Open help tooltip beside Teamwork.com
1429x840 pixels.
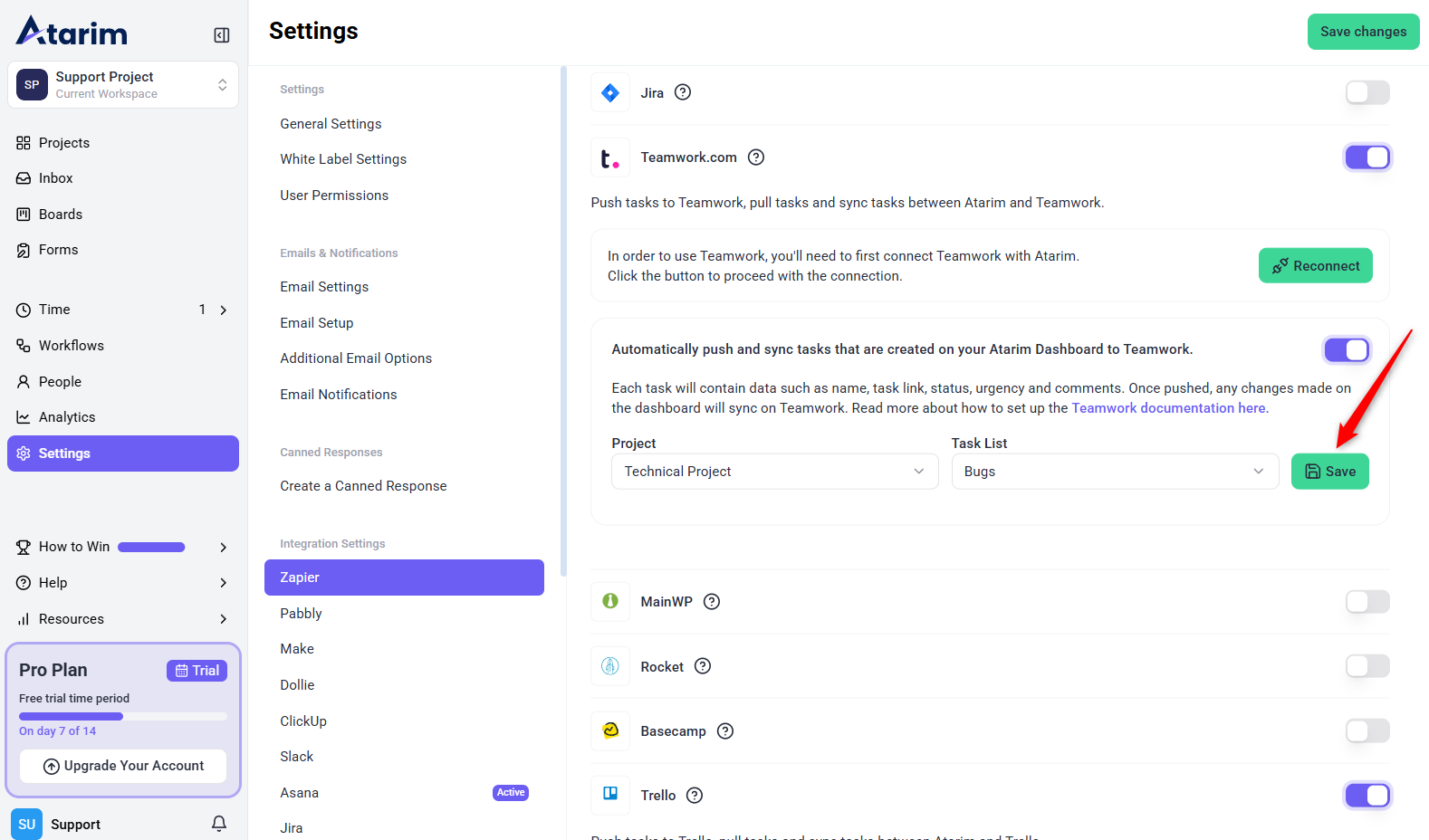[756, 157]
